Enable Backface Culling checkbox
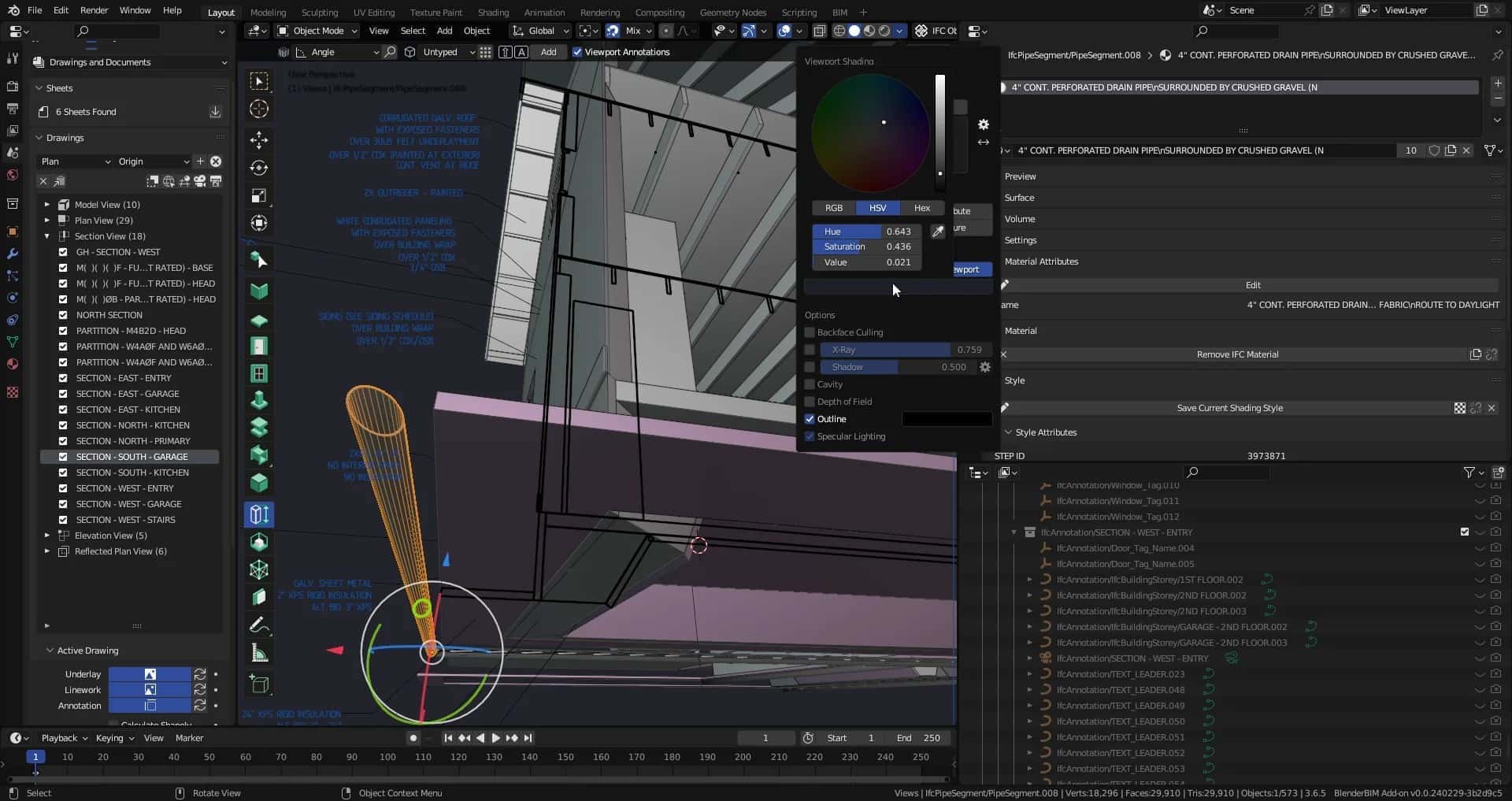This screenshot has width=1512, height=801. (810, 332)
